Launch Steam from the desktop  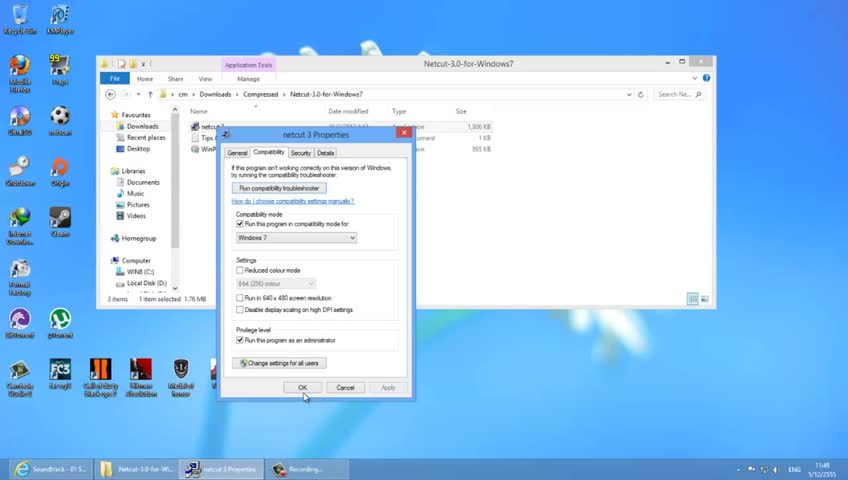click(60, 222)
